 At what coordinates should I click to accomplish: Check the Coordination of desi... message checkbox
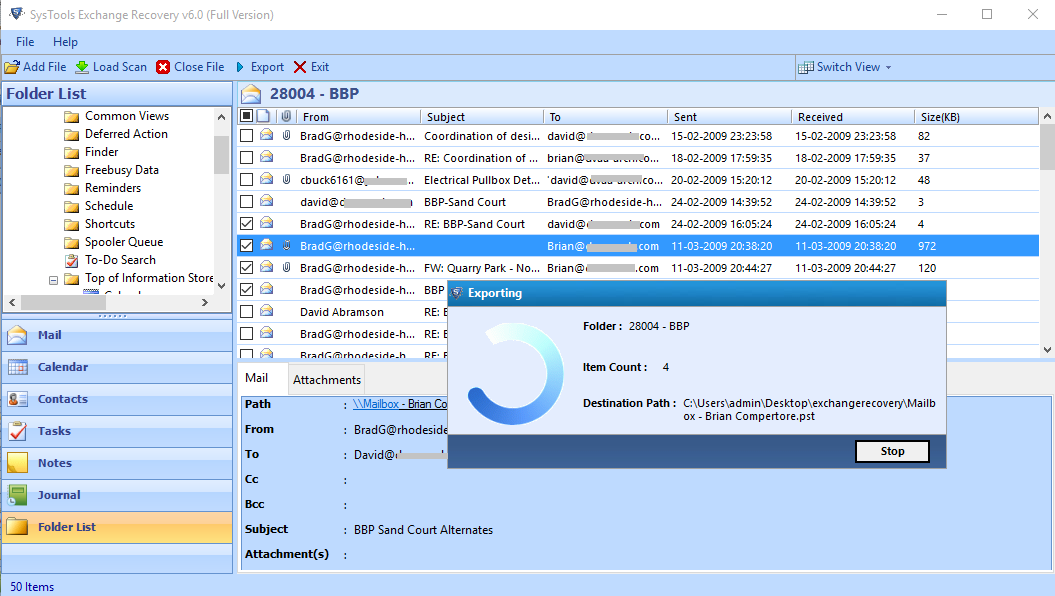click(x=246, y=136)
